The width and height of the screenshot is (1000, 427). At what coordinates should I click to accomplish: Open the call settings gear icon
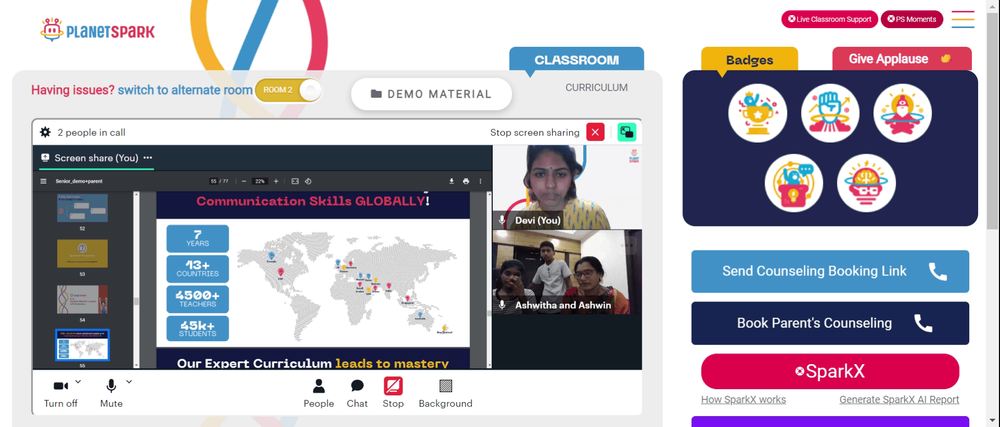click(45, 133)
